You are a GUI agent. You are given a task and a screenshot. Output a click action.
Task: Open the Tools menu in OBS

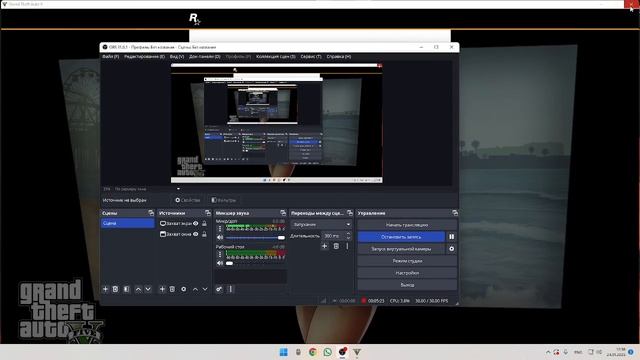tap(311, 57)
